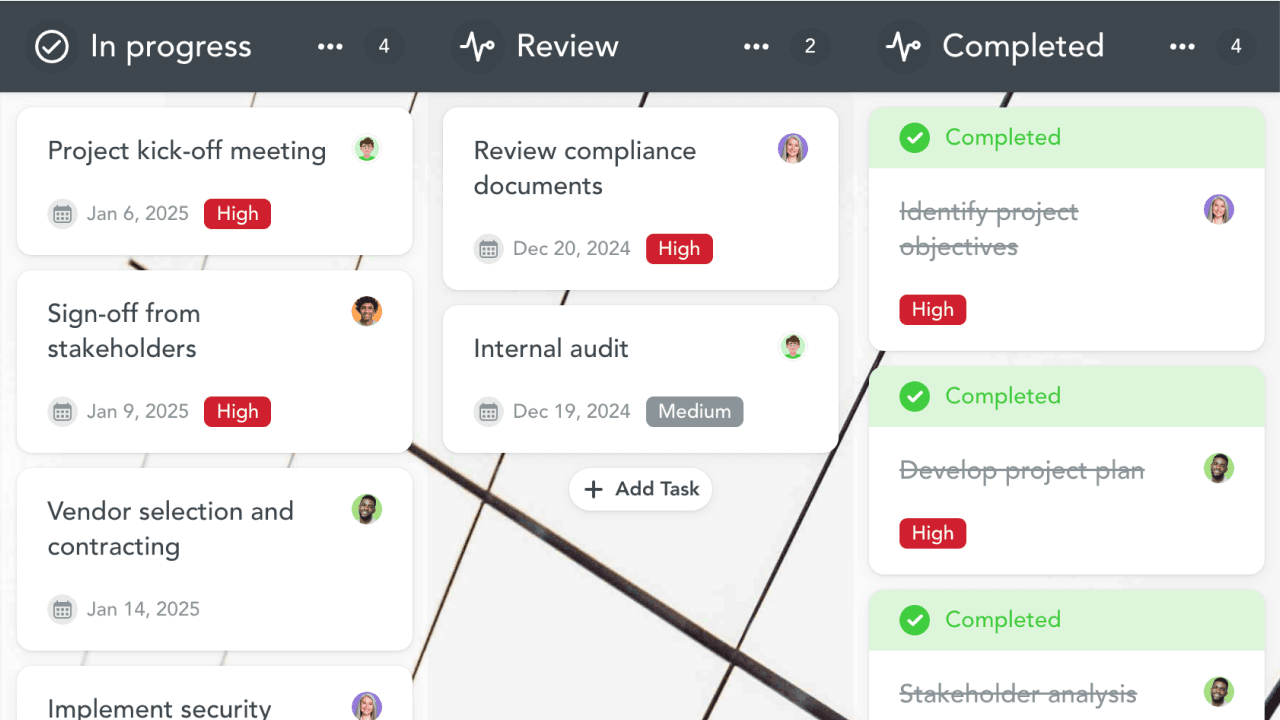Click the Completed column pulse icon
This screenshot has width=1280, height=720.
pos(903,47)
